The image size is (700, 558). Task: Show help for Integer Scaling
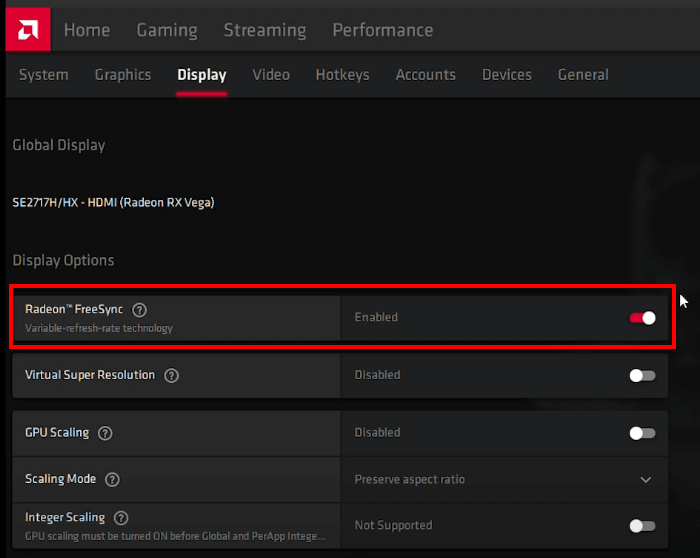coord(121,518)
